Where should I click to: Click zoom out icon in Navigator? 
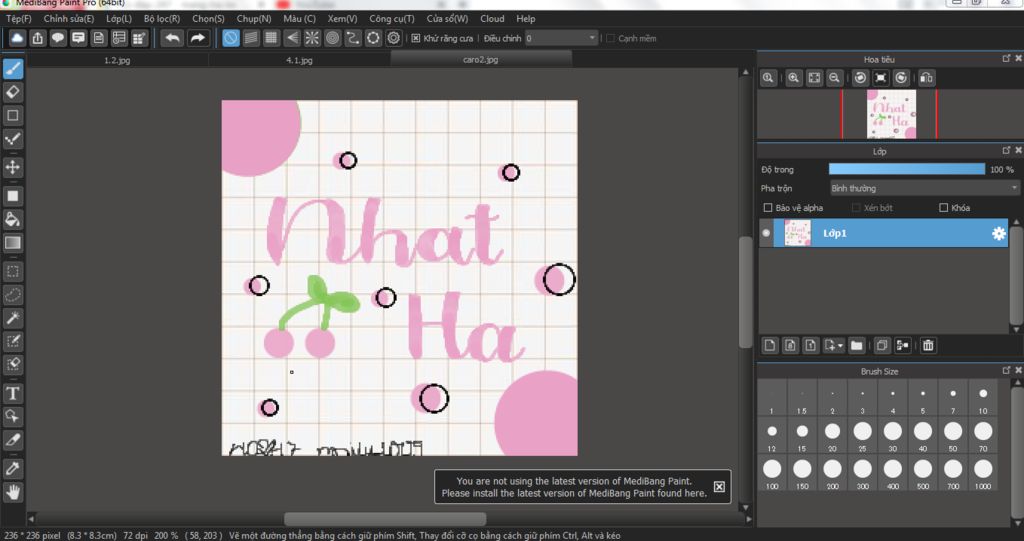coord(834,78)
